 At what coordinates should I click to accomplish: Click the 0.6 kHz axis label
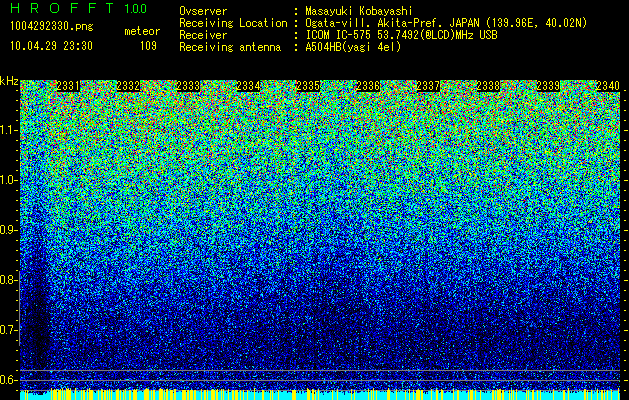9,380
